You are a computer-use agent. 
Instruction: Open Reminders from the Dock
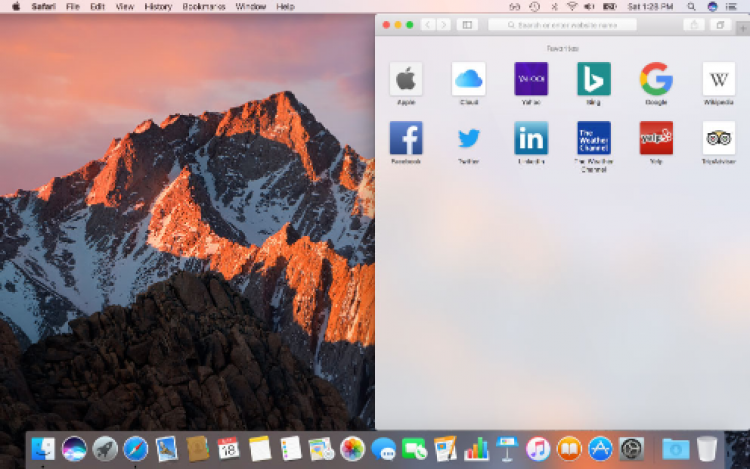[290, 449]
